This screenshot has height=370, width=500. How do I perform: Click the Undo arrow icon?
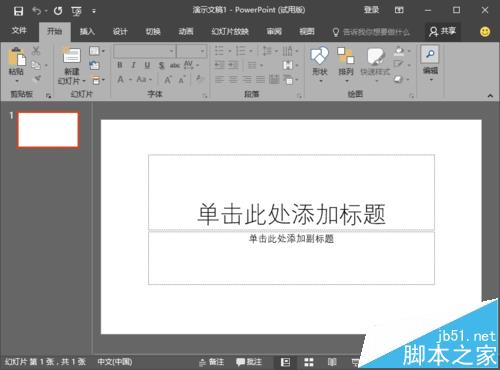tap(36, 11)
